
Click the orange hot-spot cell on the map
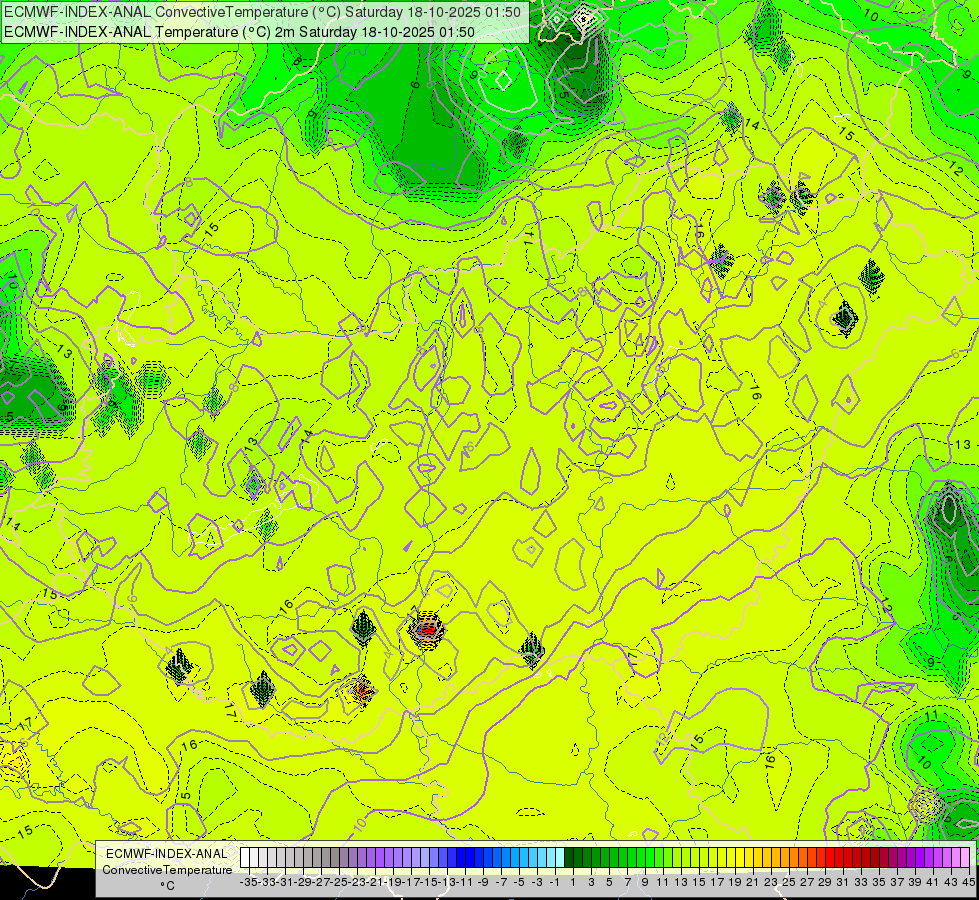point(360,691)
